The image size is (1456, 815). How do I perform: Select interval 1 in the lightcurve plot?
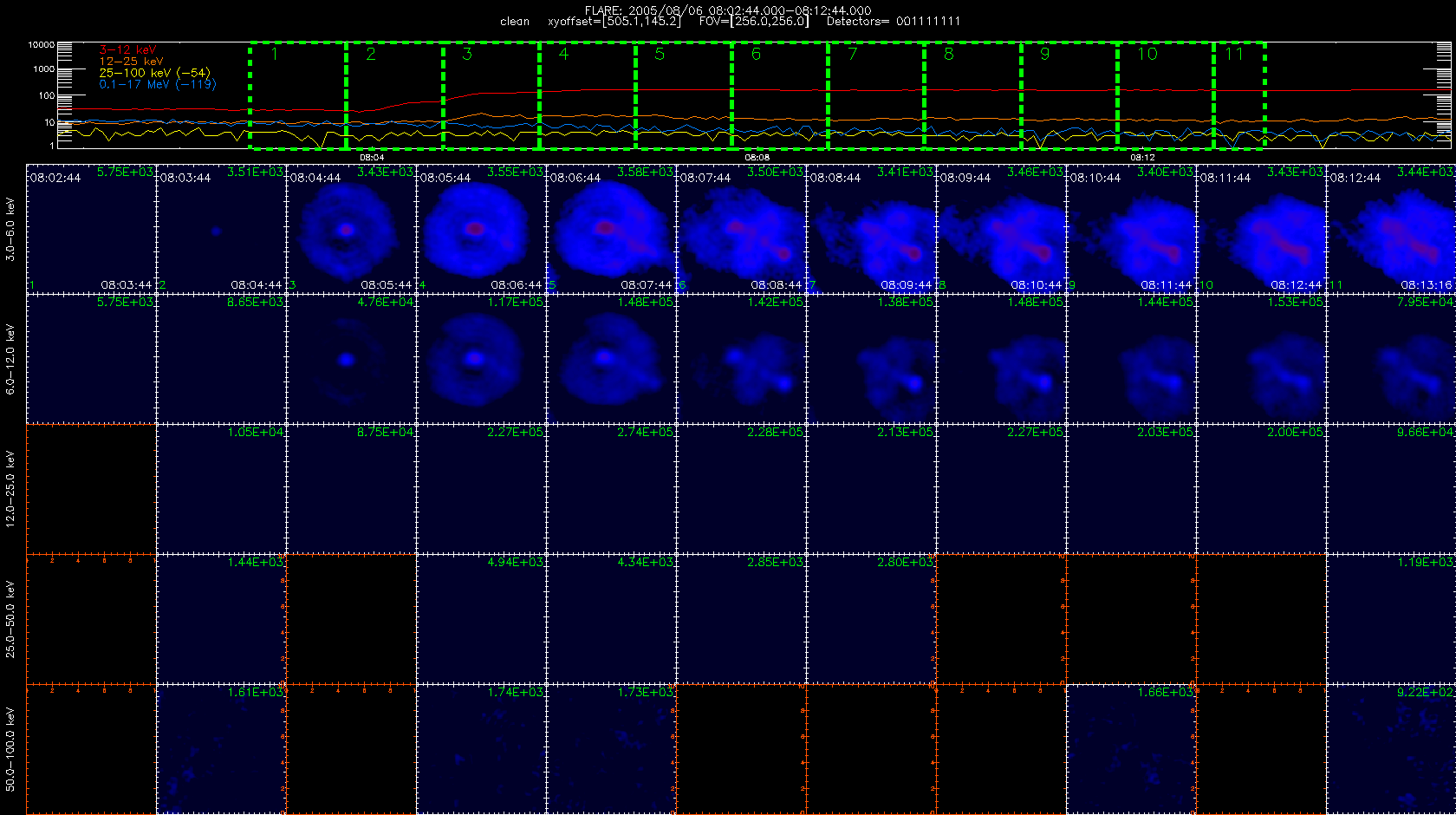point(298,95)
